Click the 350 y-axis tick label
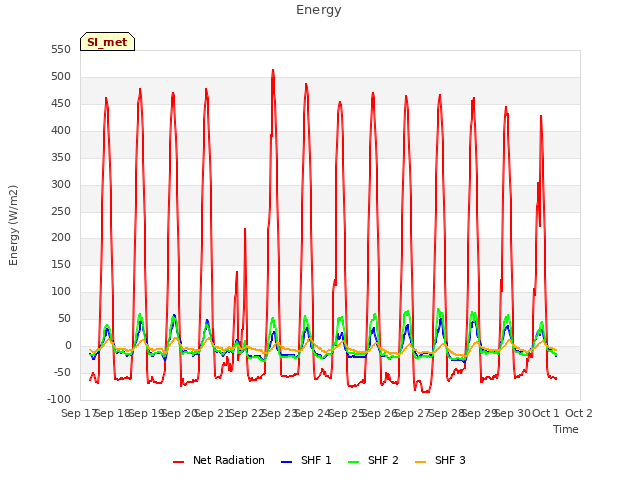This screenshot has height=480, width=640. pyautogui.click(x=61, y=158)
